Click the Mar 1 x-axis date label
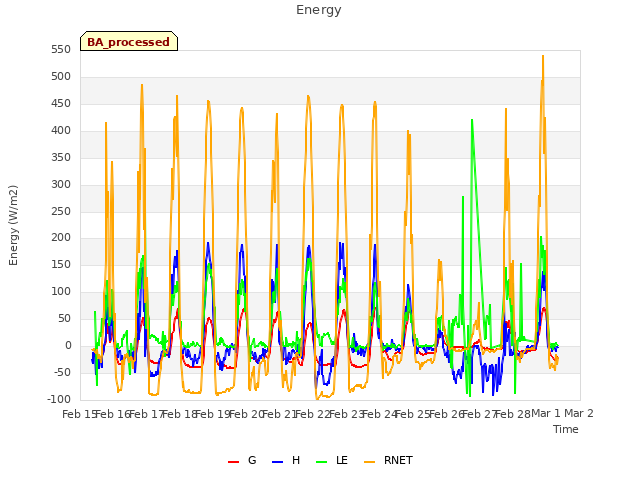 546,414
